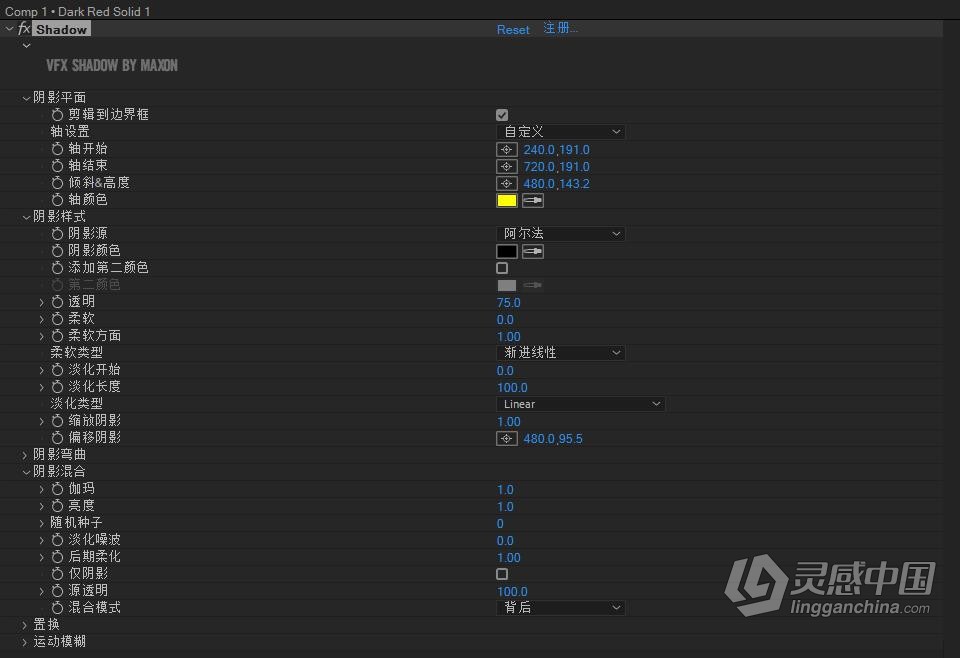
Task: Open black 阴影颜色 color swatch
Action: coord(506,252)
